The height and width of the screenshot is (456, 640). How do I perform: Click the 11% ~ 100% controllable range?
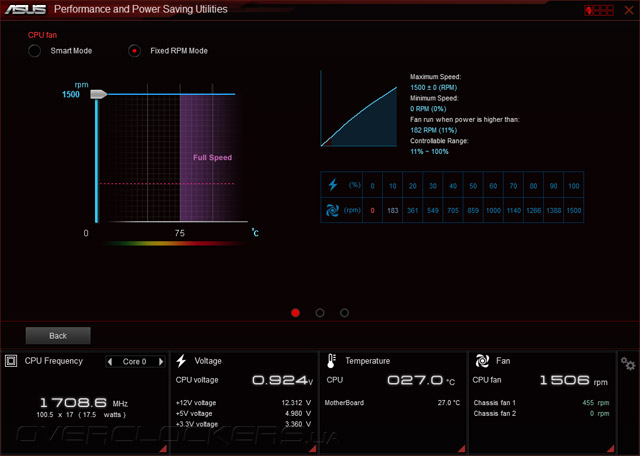tap(429, 151)
